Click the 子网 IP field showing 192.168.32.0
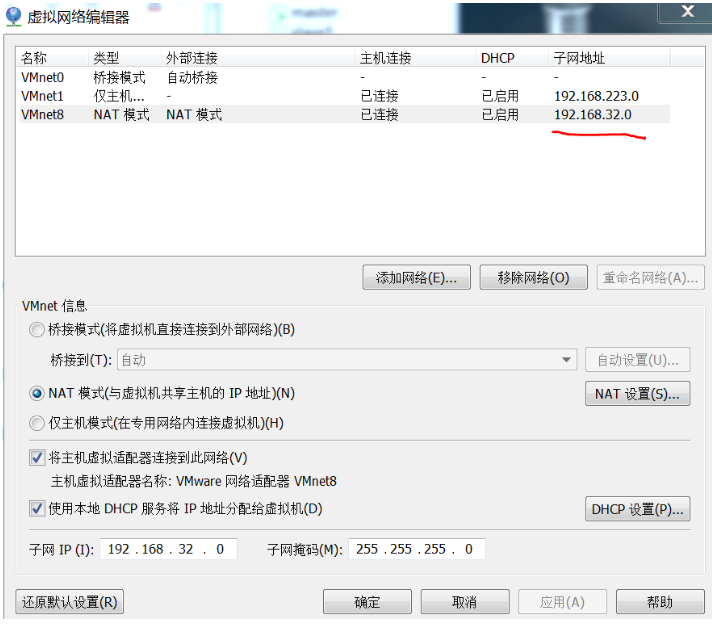712x628 pixels. [168, 549]
